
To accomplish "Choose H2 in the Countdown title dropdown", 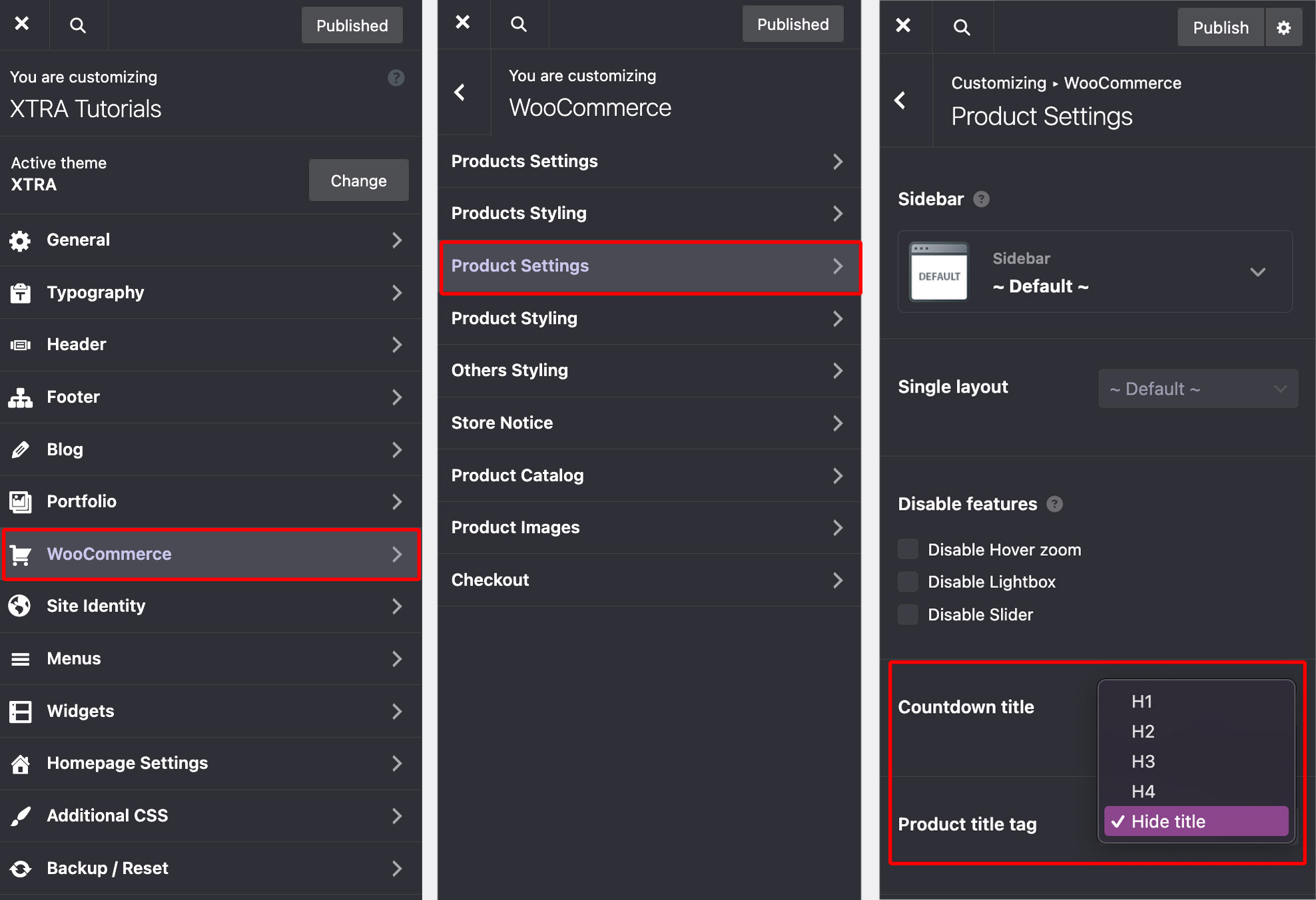I will [1143, 732].
